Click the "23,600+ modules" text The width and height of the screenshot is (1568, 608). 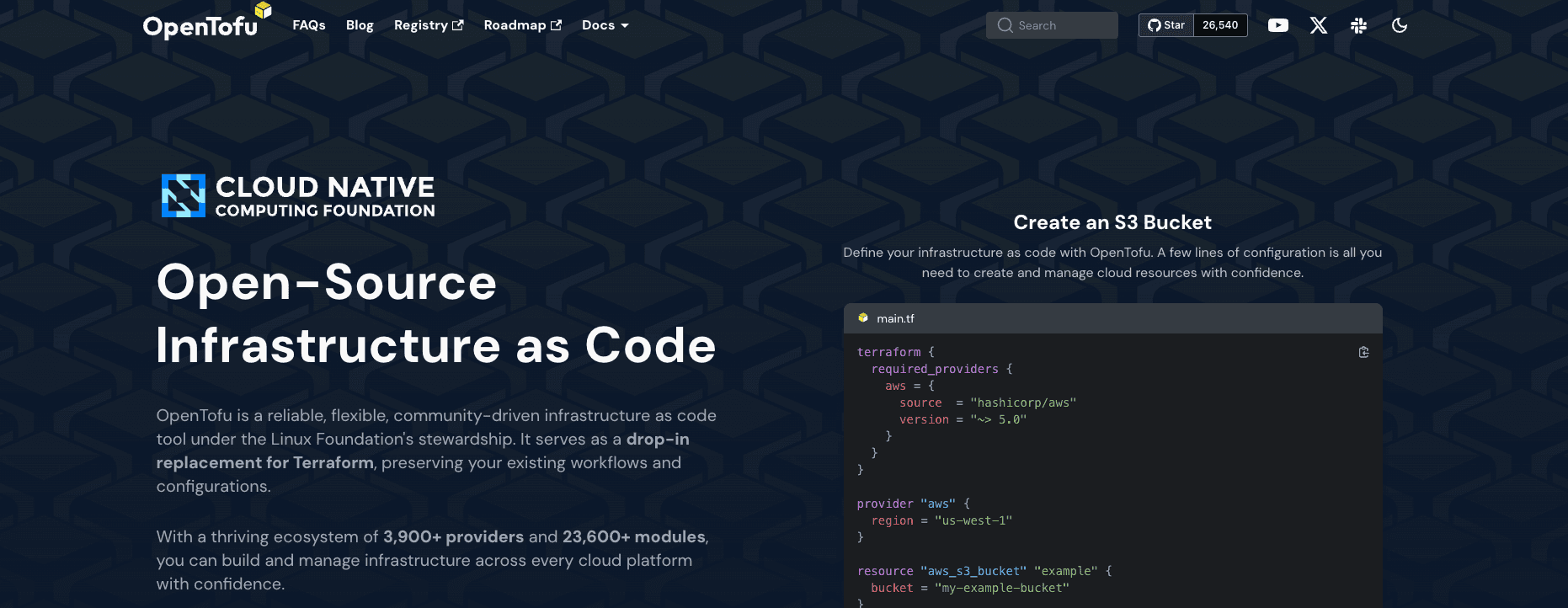(634, 536)
